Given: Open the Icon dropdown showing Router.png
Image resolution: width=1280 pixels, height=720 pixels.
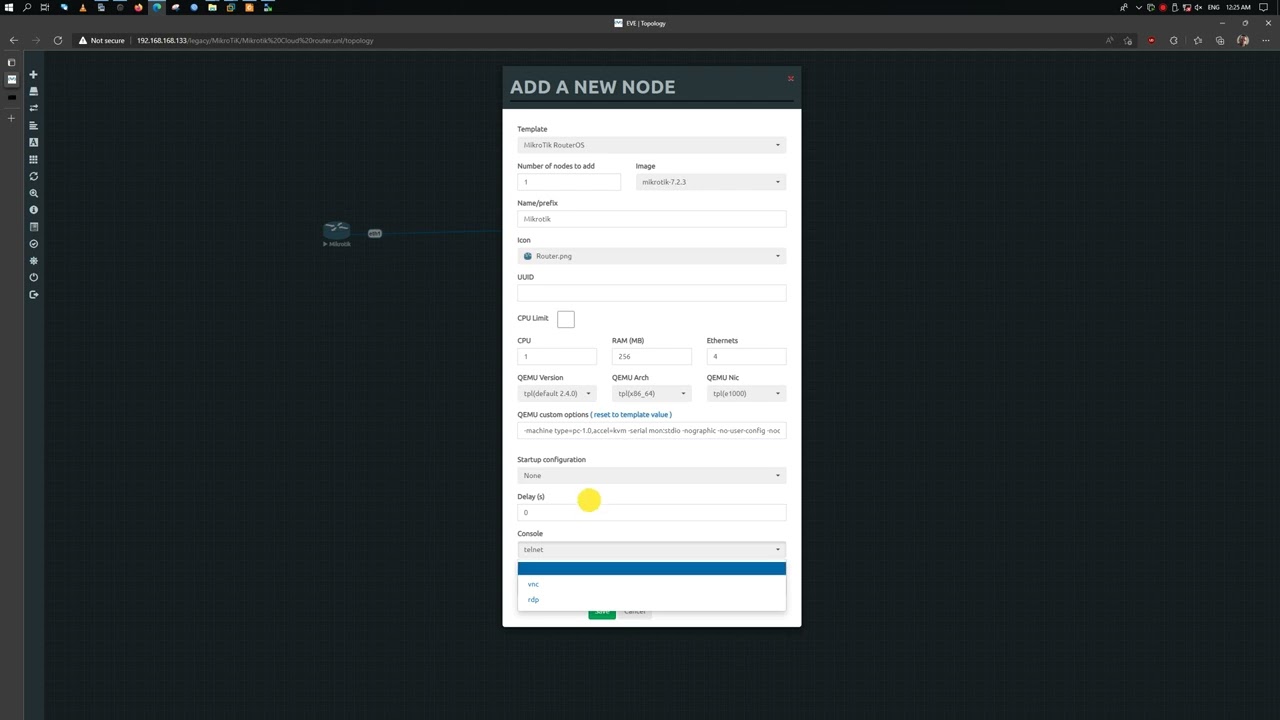Looking at the screenshot, I should 651,256.
